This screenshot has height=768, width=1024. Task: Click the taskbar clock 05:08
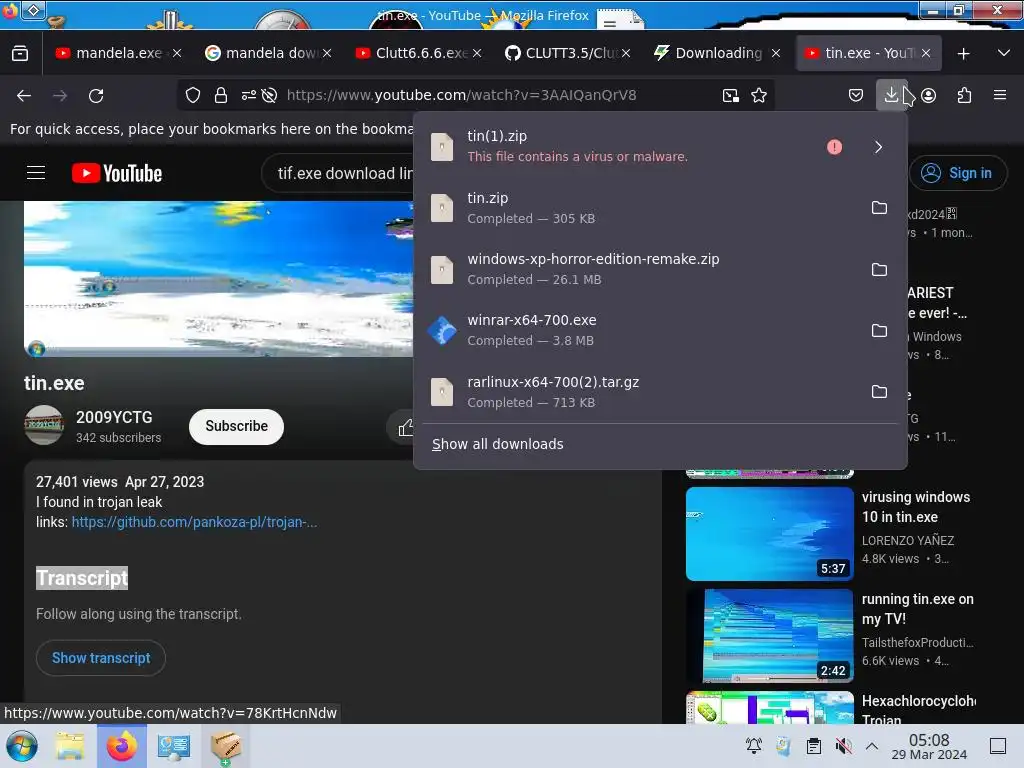[x=929, y=746]
